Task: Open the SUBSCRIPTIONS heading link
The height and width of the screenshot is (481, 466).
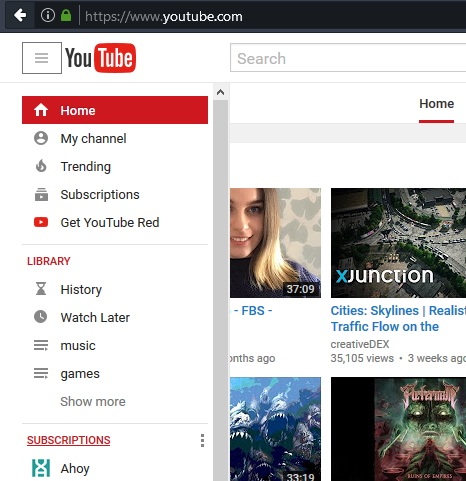Action: [x=69, y=440]
